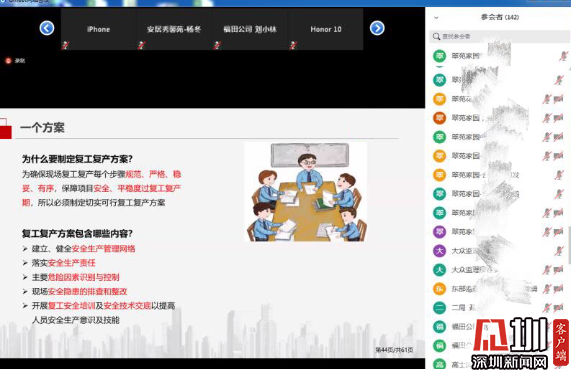Viewport: 571px width, 370px height.
Task: Click the 参会者 (142) header
Action: 500,17
